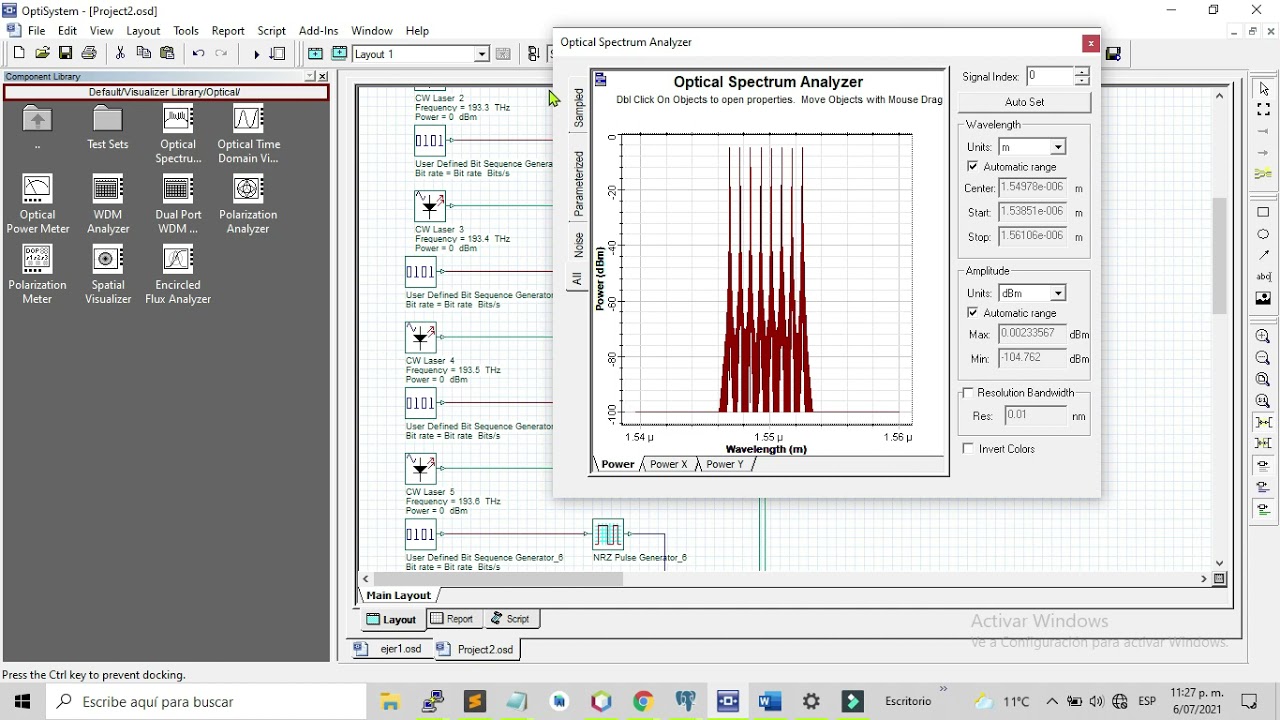
Task: Select the Noise vertical tab
Action: coord(578,245)
